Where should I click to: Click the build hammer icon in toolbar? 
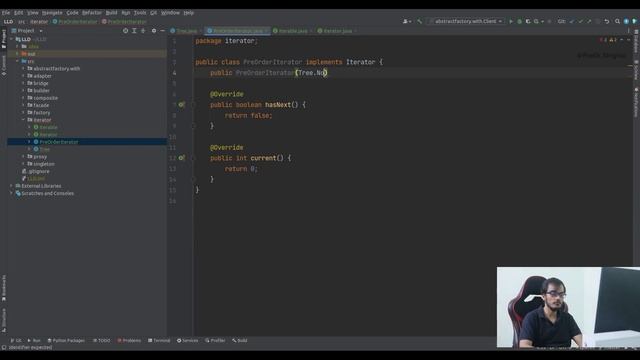point(419,21)
